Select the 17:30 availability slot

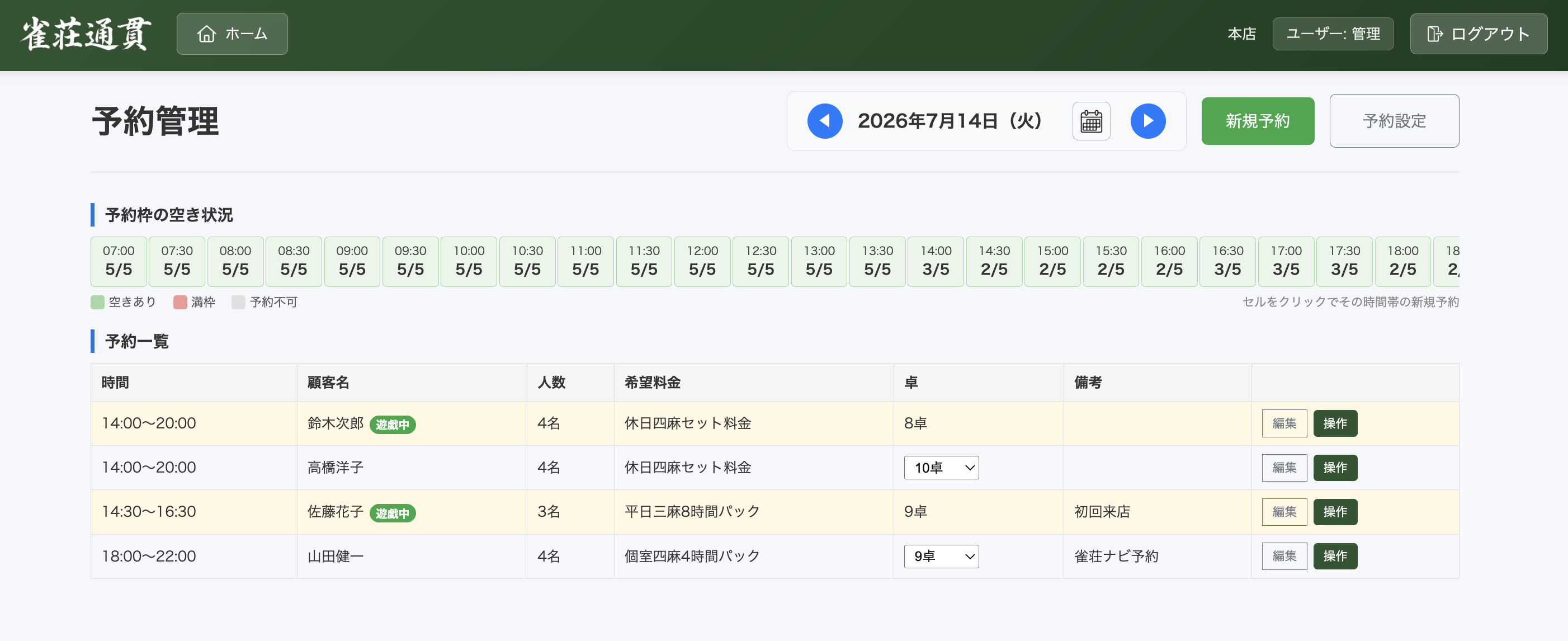(1345, 261)
